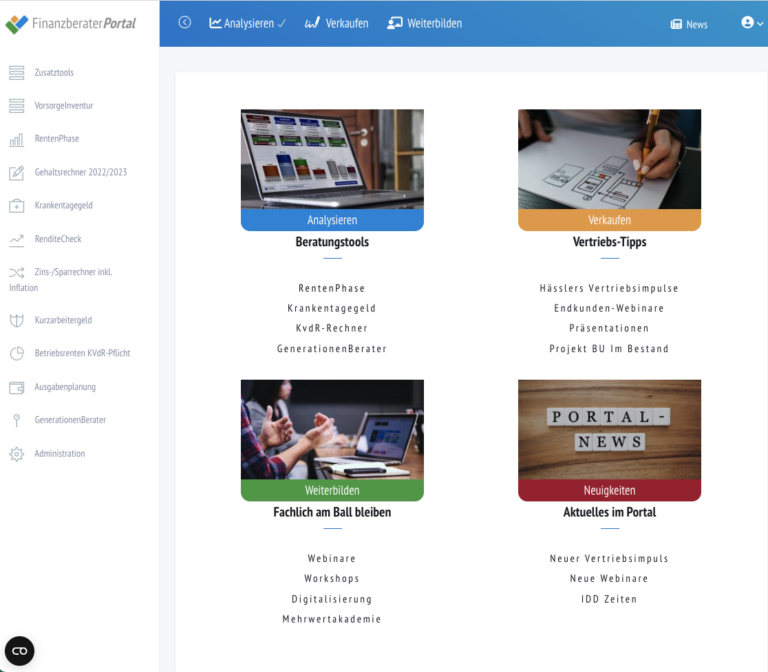The width and height of the screenshot is (768, 672).
Task: Click the red Neuigkeiten card banner
Action: tap(609, 490)
